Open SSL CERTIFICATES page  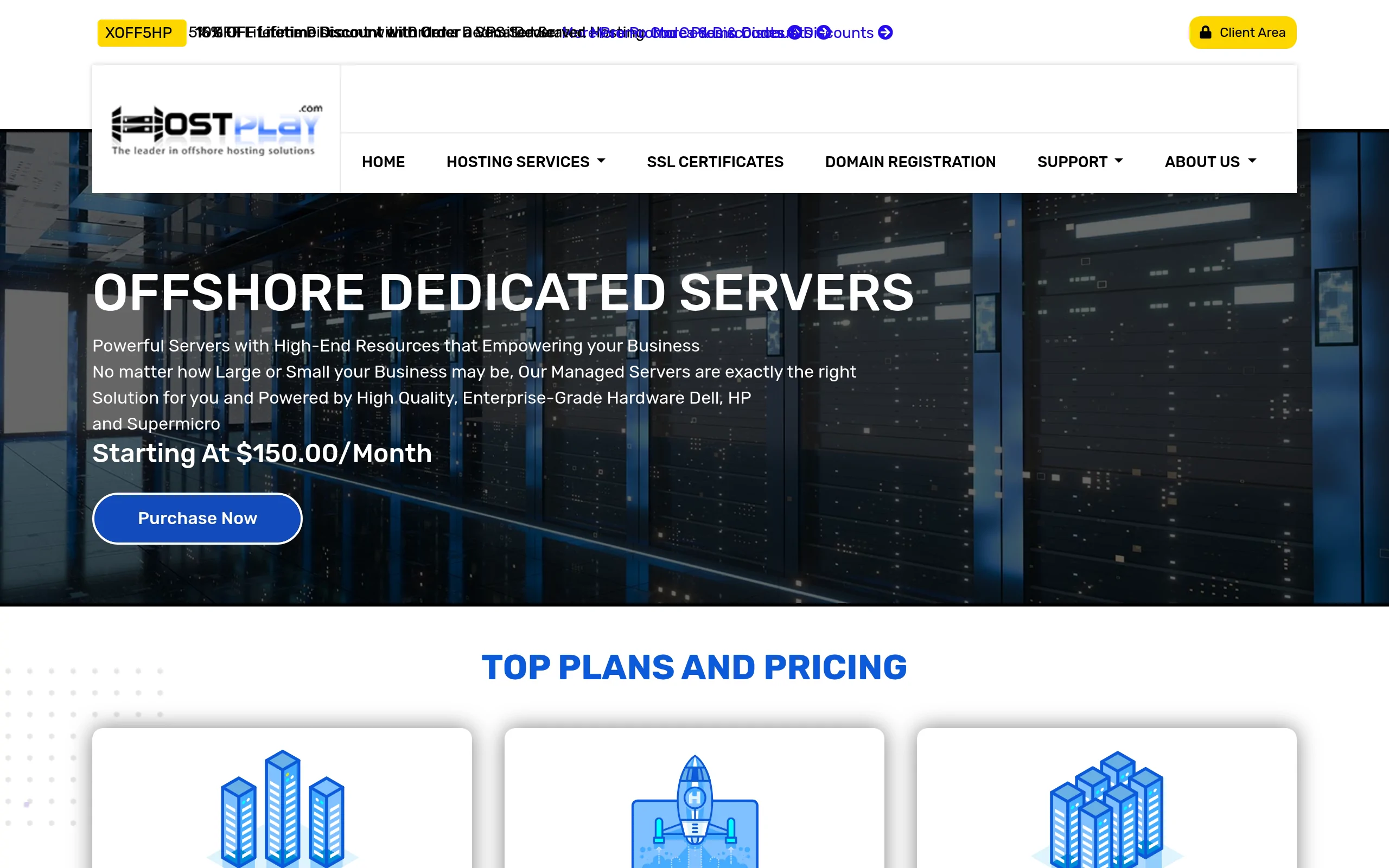(715, 162)
